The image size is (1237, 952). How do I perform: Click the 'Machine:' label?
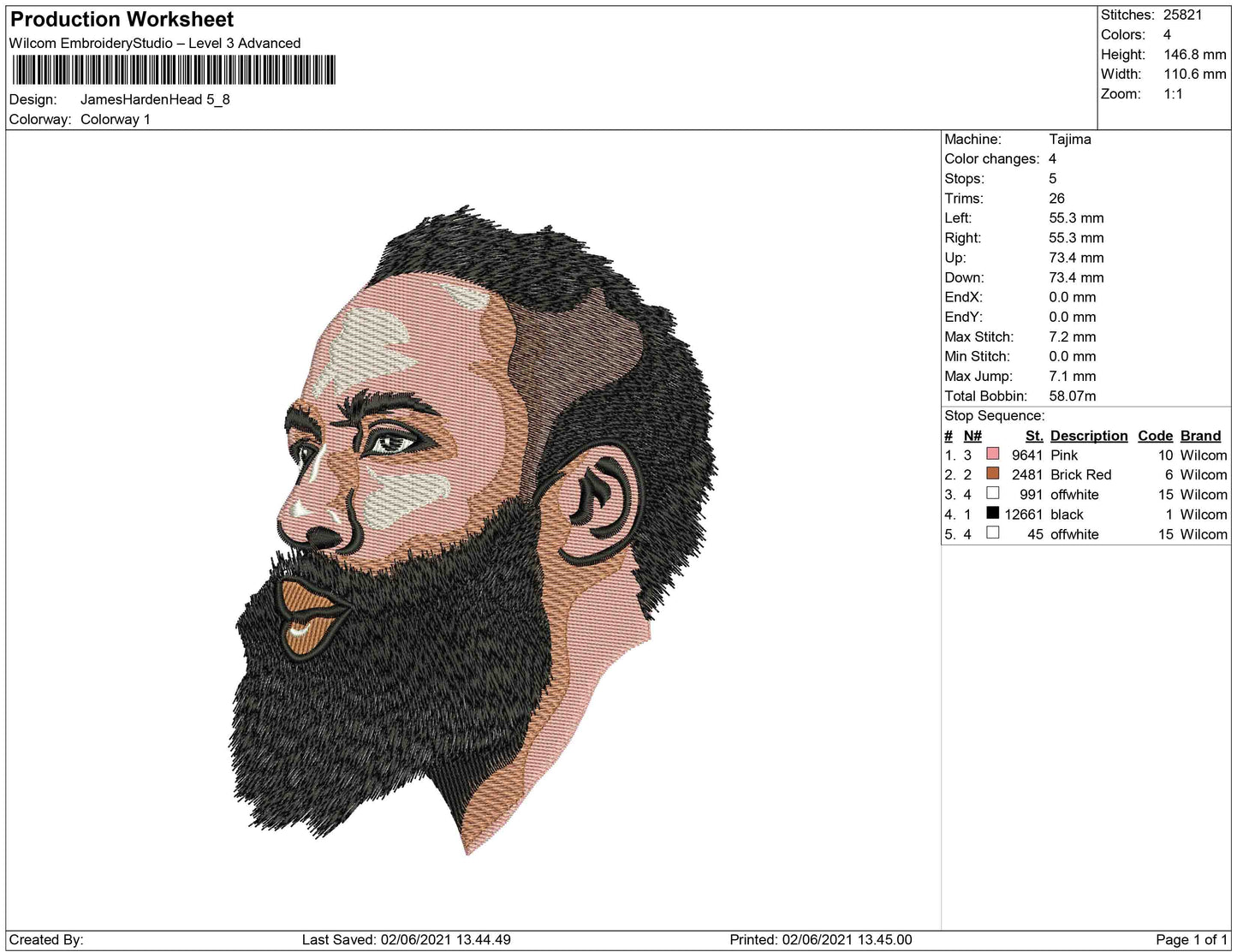click(x=972, y=139)
